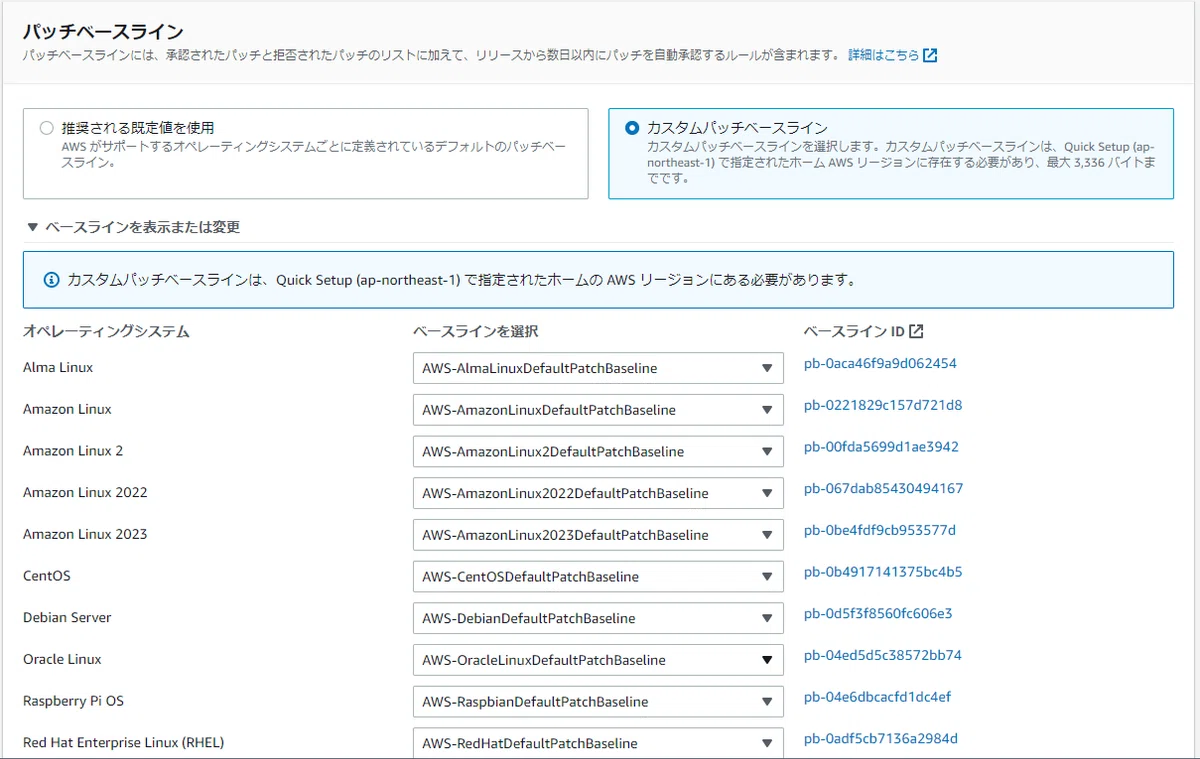This screenshot has height=759, width=1200.
Task: Open baseline ID pb-0be4fdf9cb953577d
Action: (x=880, y=530)
